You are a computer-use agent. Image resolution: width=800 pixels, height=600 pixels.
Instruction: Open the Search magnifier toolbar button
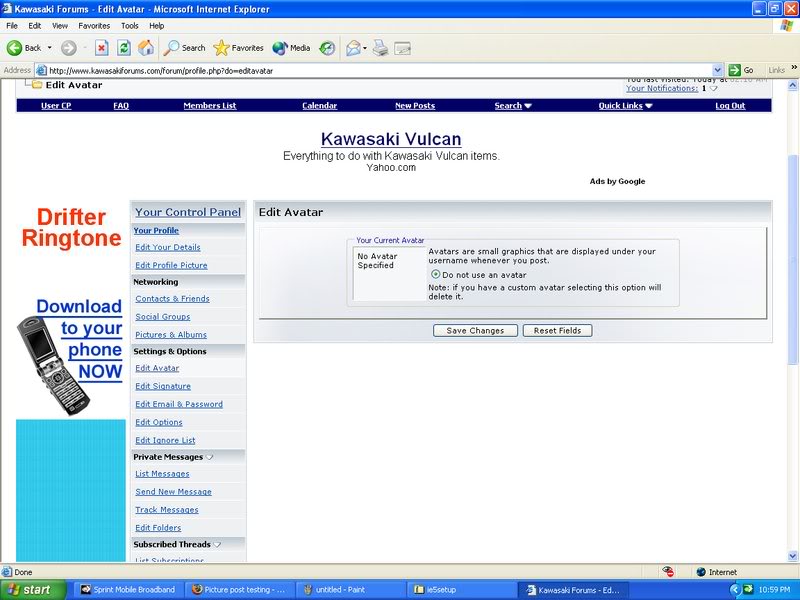(184, 48)
